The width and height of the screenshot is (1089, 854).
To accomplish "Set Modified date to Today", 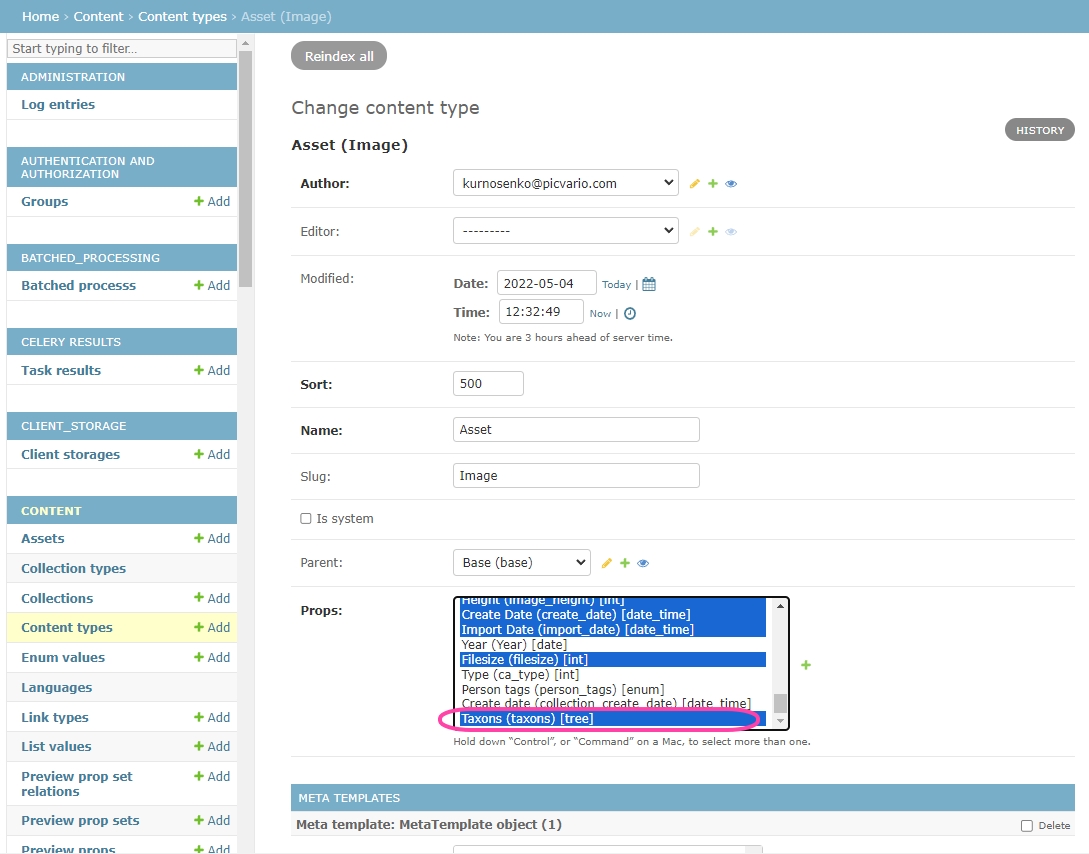I will tap(616, 285).
